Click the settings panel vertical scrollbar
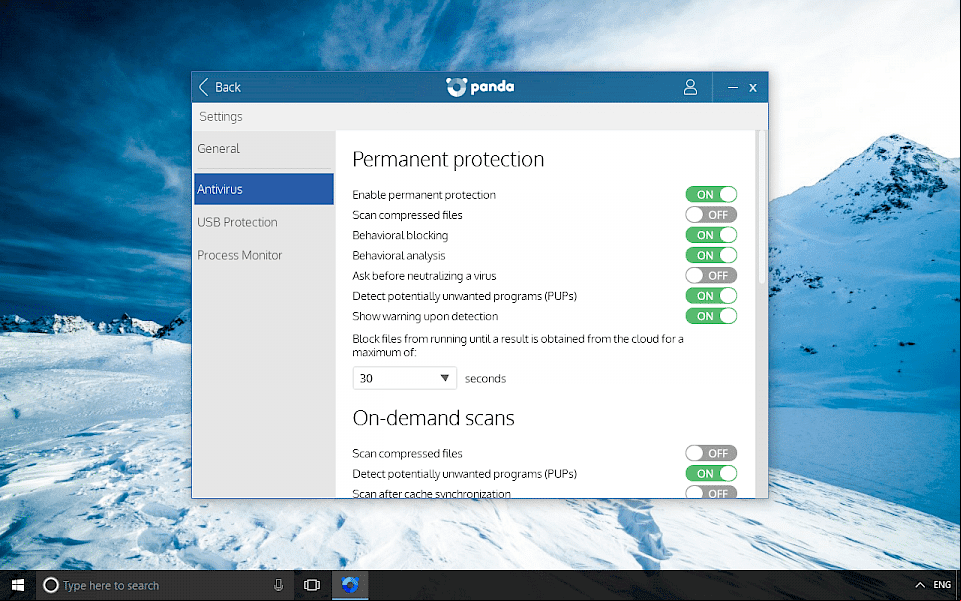Image resolution: width=961 pixels, height=601 pixels. pos(762,207)
